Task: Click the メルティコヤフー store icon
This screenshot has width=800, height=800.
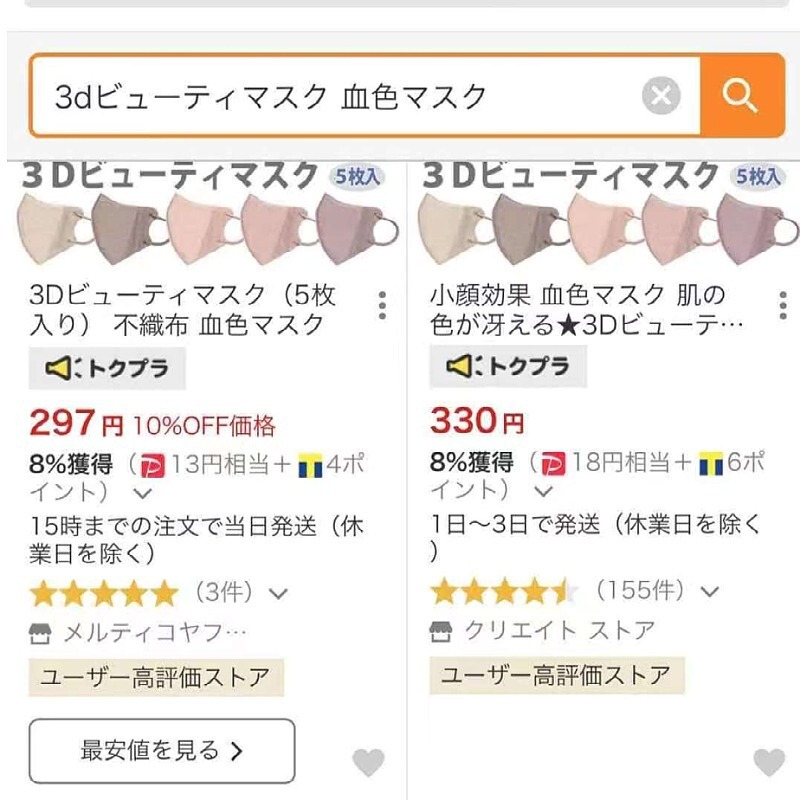Action: tap(41, 632)
